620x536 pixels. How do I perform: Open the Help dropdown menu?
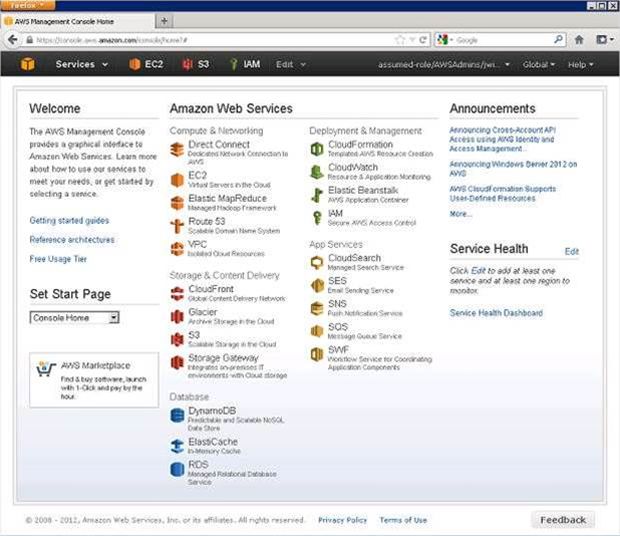(580, 64)
